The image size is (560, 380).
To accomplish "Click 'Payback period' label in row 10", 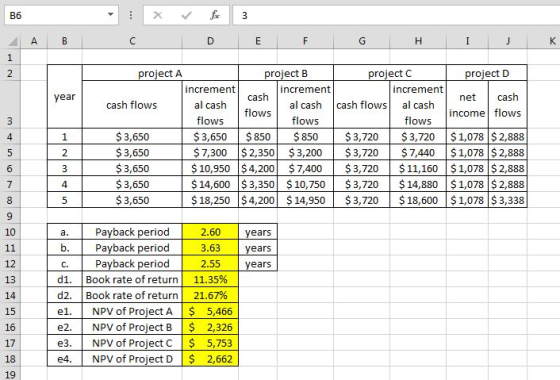I will coord(132,232).
